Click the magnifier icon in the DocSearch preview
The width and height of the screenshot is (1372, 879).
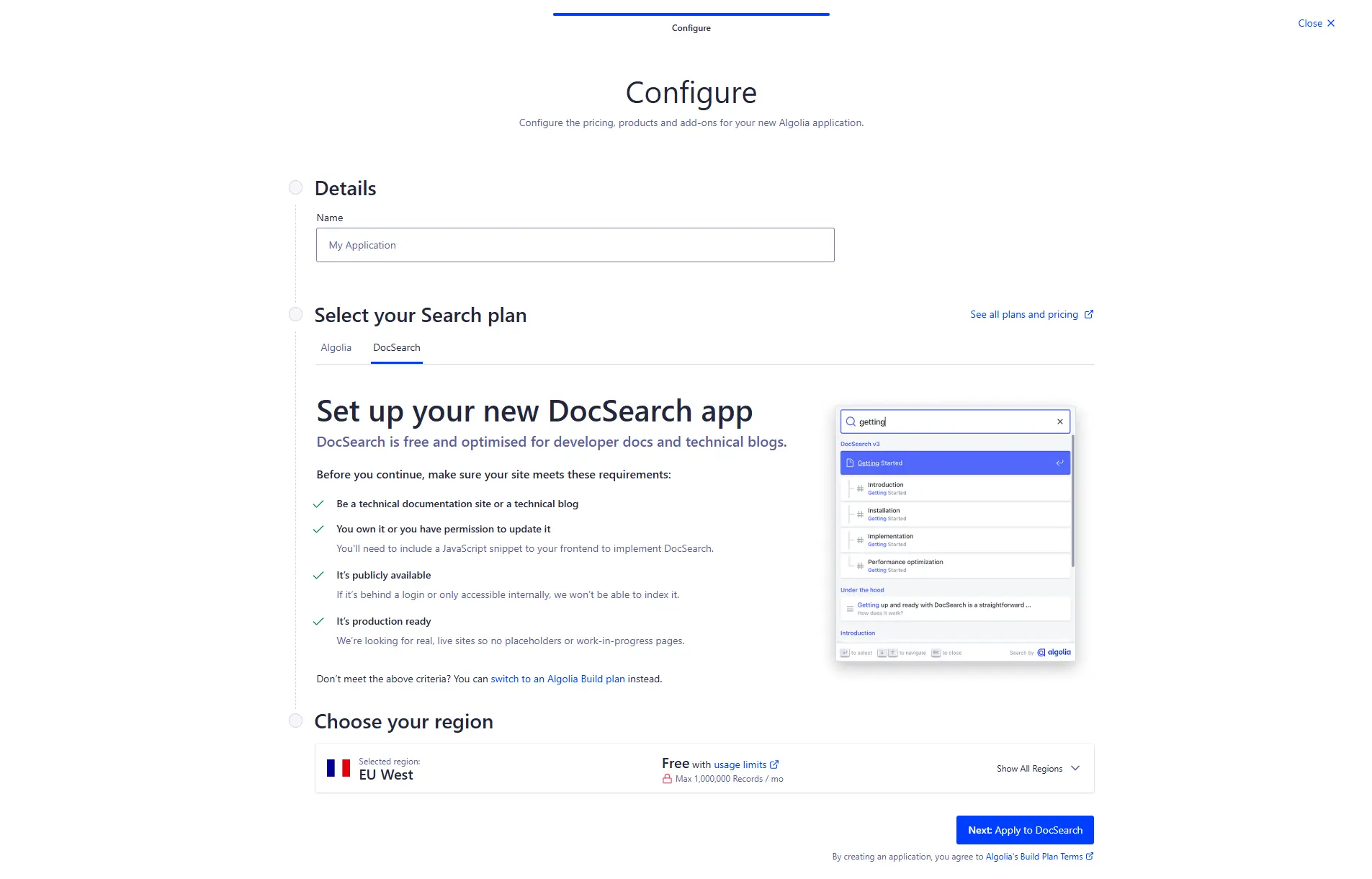click(851, 421)
